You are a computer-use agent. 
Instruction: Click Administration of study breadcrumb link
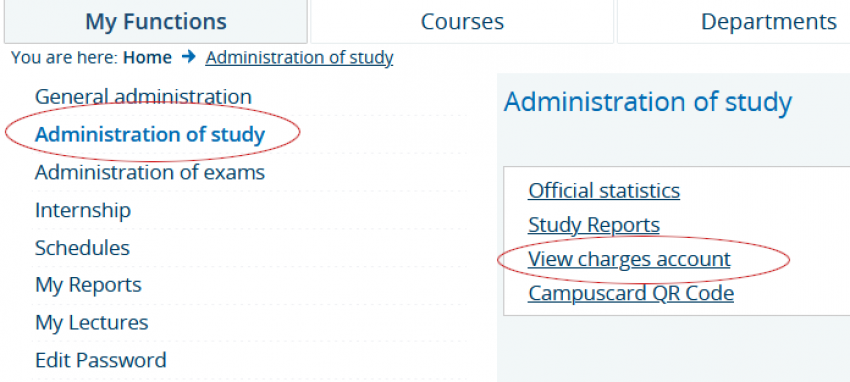pyautogui.click(x=299, y=57)
